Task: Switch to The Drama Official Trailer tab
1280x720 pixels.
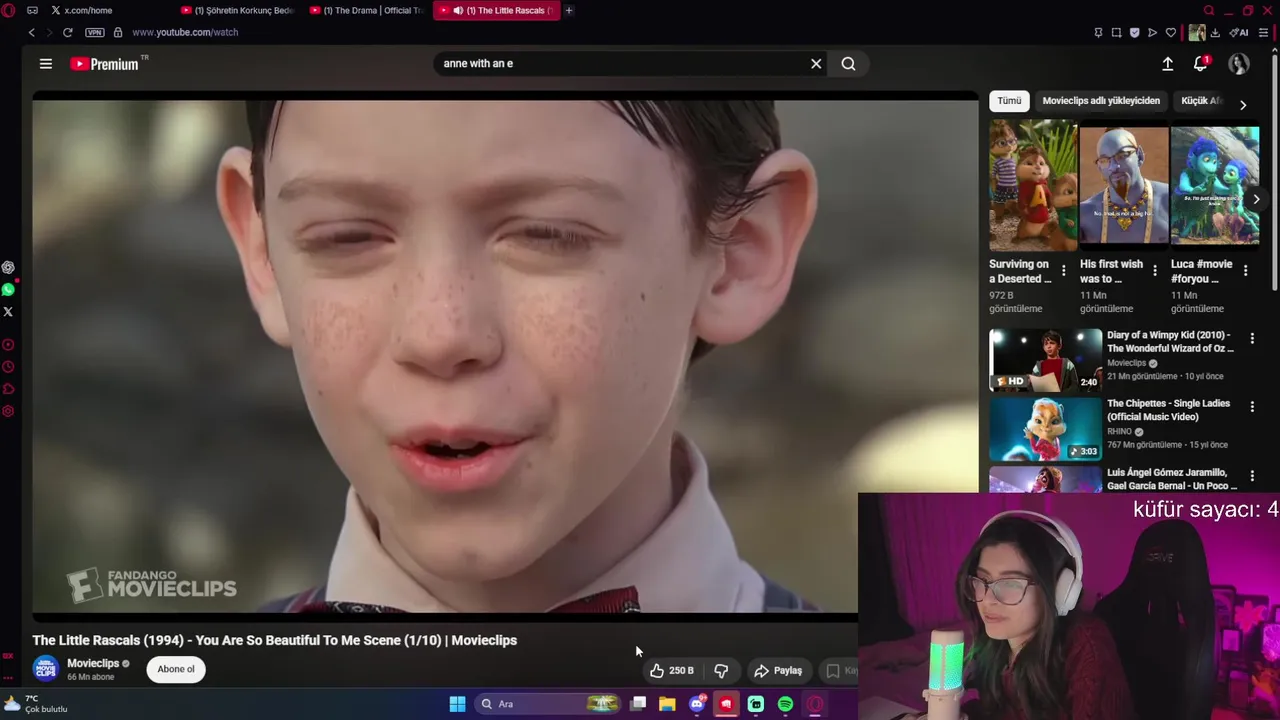Action: [368, 10]
